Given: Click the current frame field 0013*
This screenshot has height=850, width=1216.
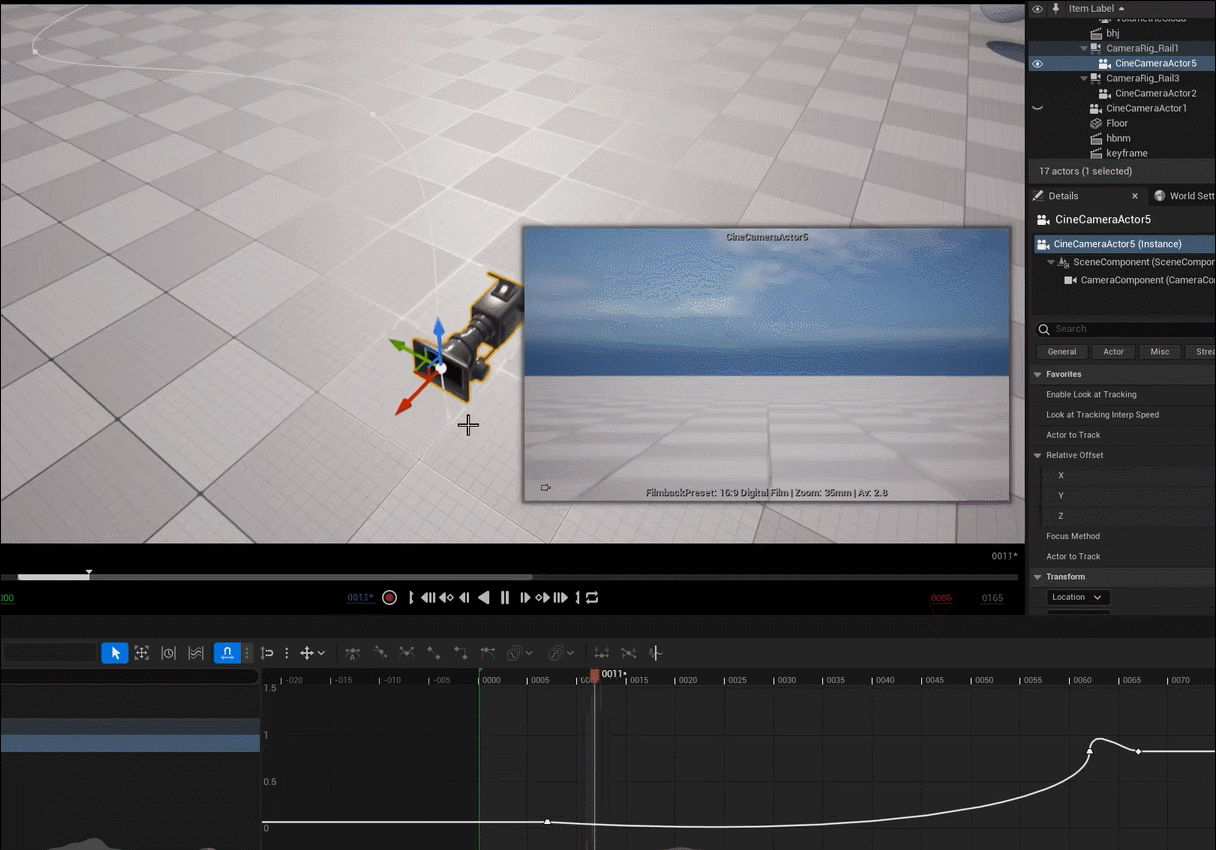Looking at the screenshot, I should coord(360,598).
